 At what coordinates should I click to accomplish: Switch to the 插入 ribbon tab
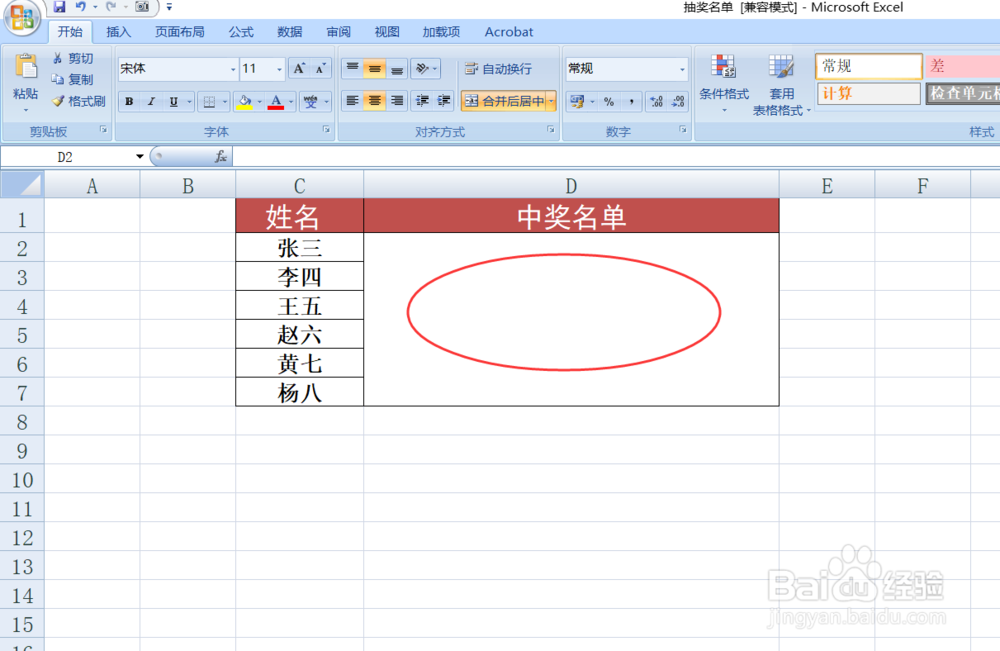118,31
